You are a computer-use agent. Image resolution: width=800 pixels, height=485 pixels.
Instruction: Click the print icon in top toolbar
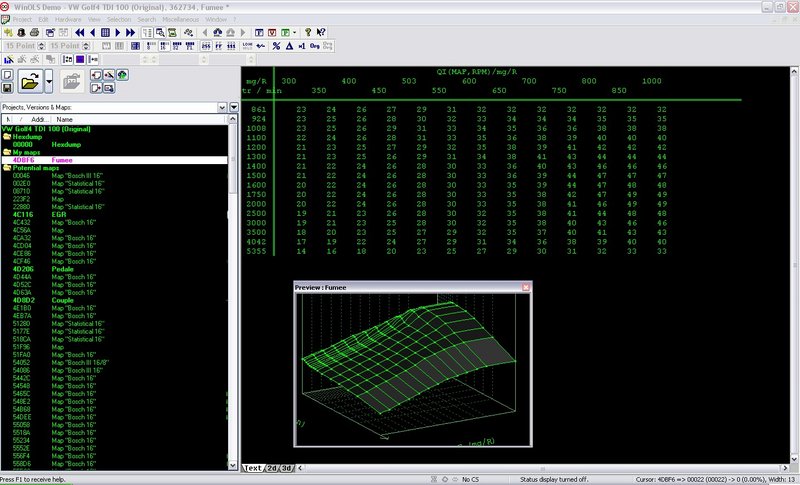click(34, 33)
